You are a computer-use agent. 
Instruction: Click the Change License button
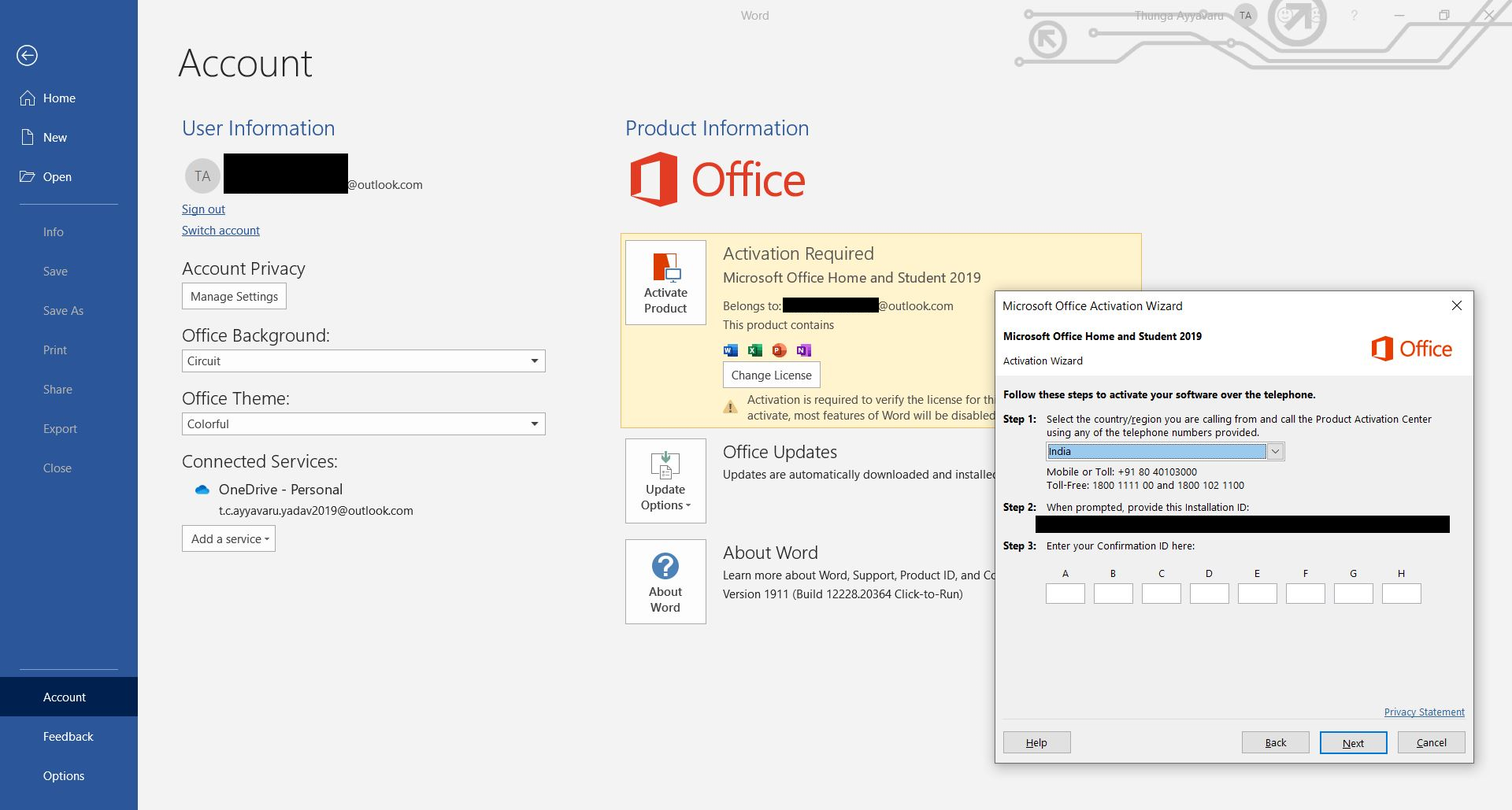[771, 375]
